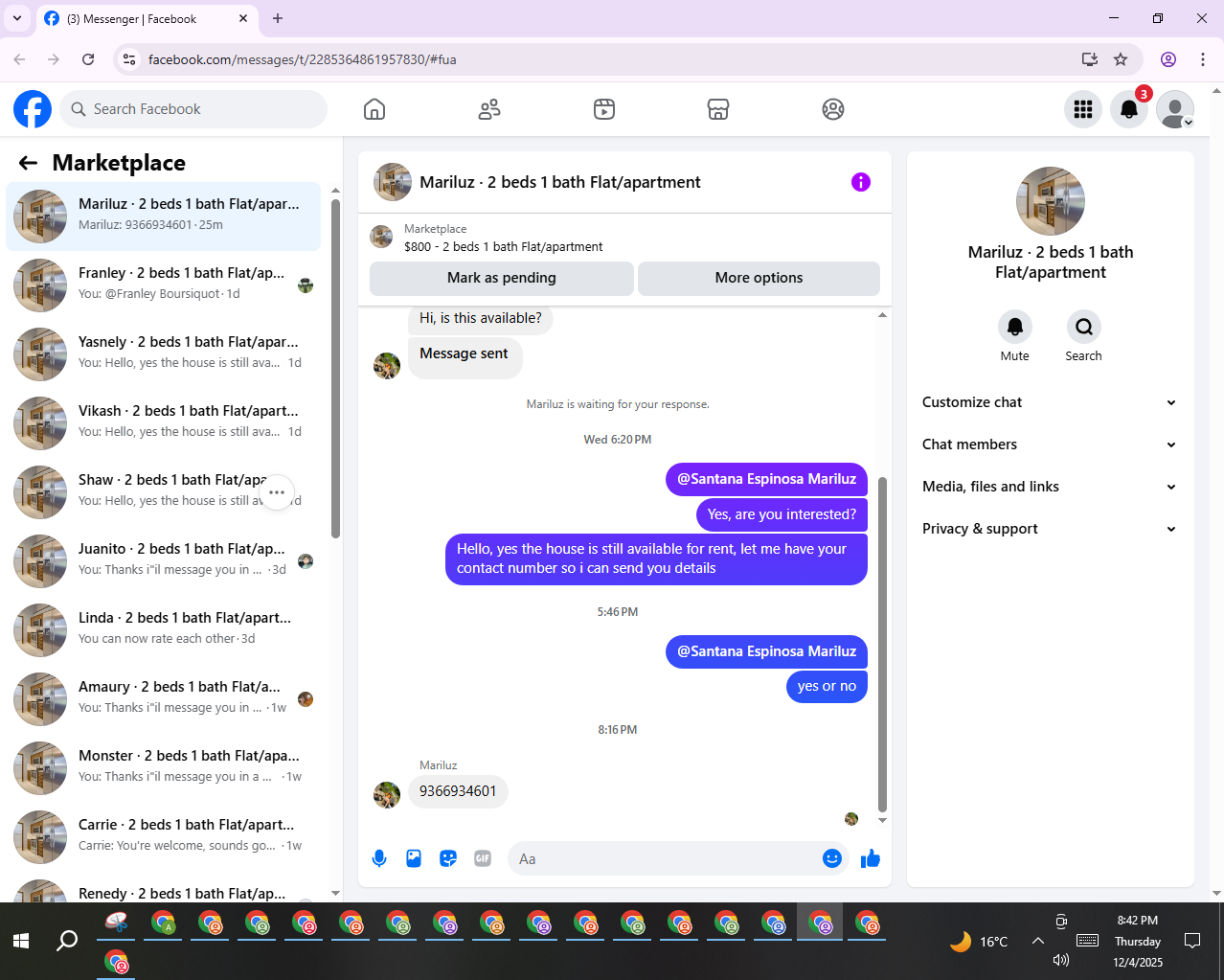The width and height of the screenshot is (1224, 980).
Task: Click the 9366934601 message bubble
Action: coord(458,791)
